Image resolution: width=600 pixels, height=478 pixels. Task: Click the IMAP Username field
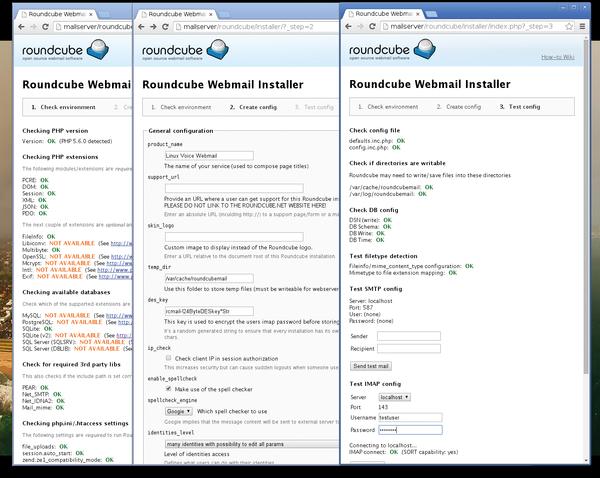pos(410,418)
